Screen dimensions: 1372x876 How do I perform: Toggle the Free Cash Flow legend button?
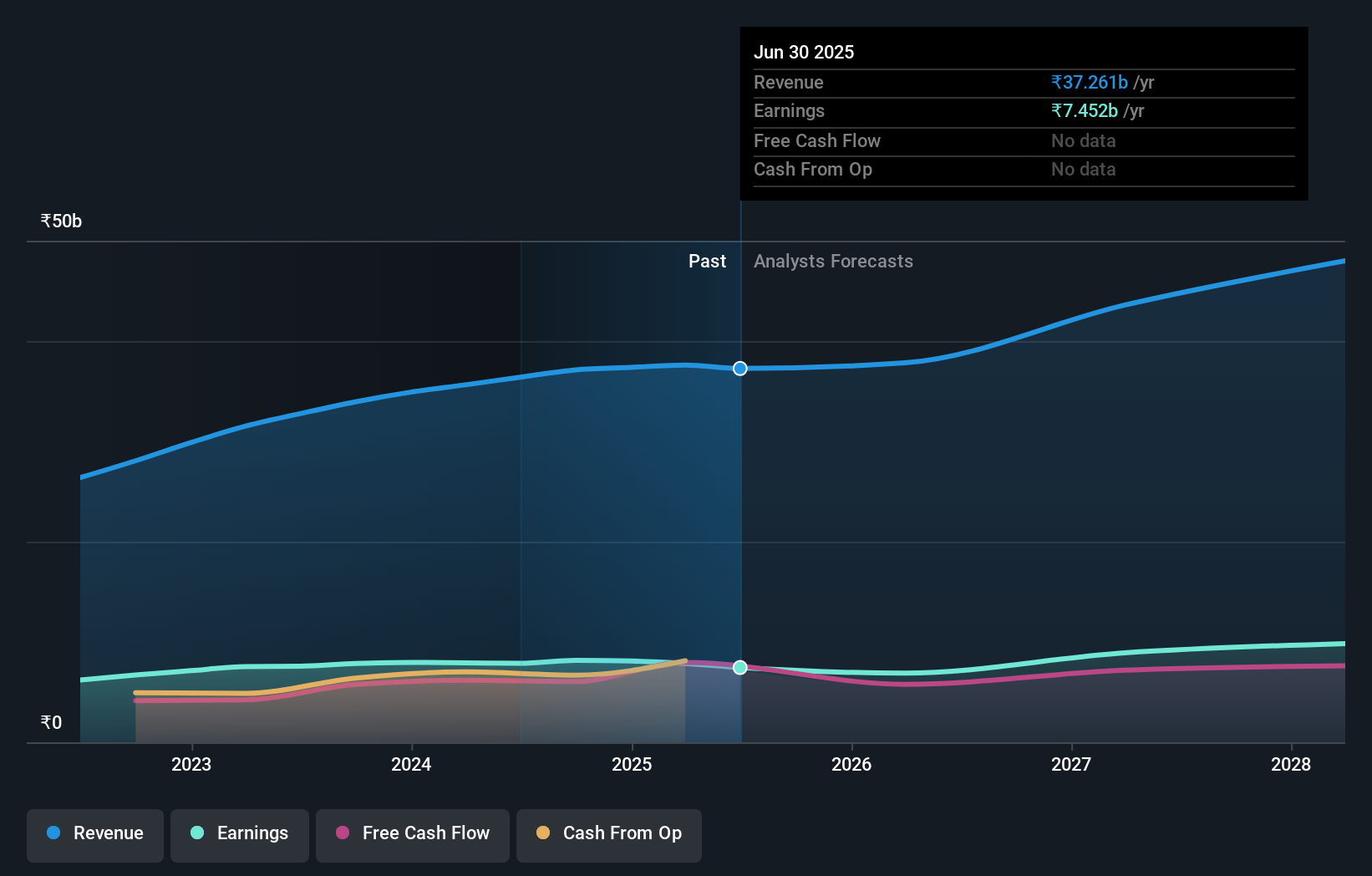click(413, 835)
